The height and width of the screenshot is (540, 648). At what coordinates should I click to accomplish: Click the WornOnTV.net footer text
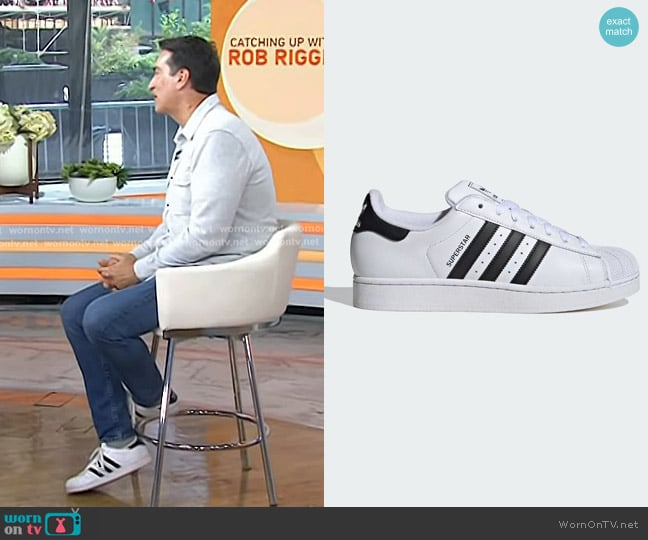pyautogui.click(x=598, y=524)
